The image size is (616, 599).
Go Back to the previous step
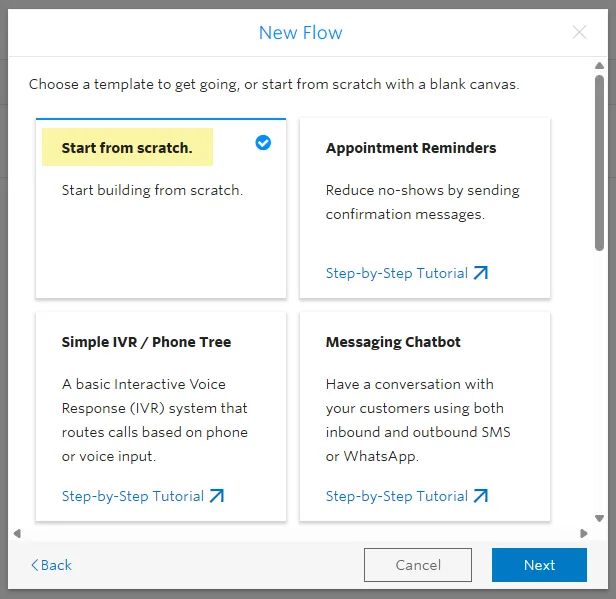pos(51,565)
